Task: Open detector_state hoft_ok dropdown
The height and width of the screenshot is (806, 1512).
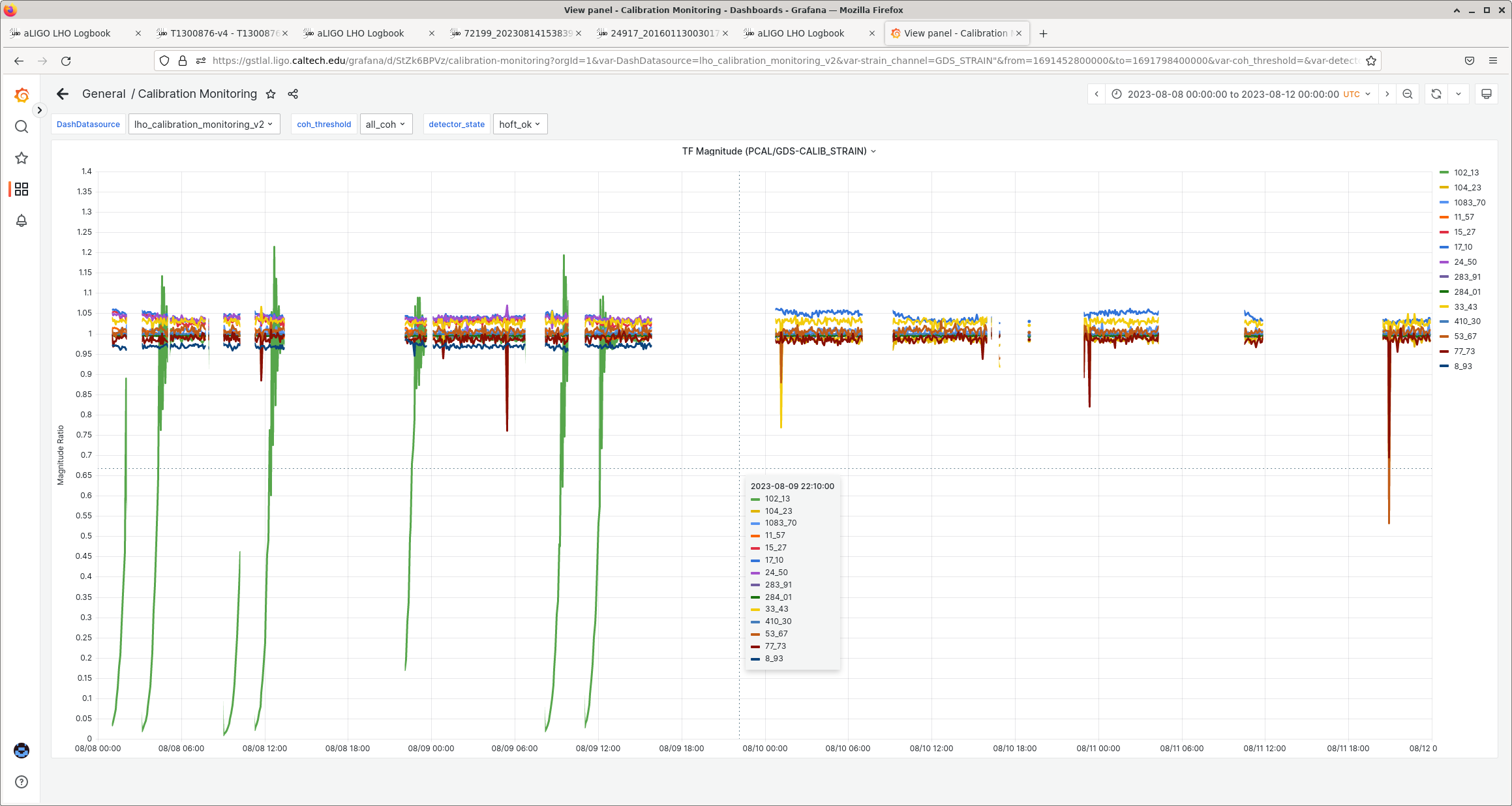Action: point(520,124)
